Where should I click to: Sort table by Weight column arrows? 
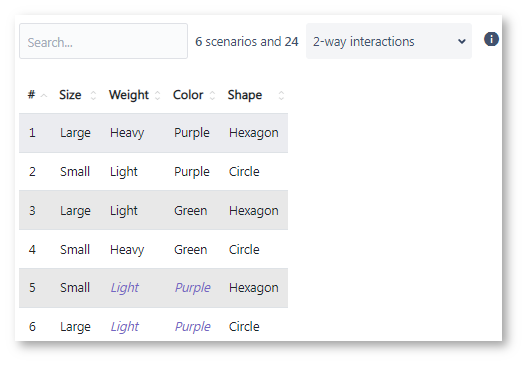coord(157,95)
